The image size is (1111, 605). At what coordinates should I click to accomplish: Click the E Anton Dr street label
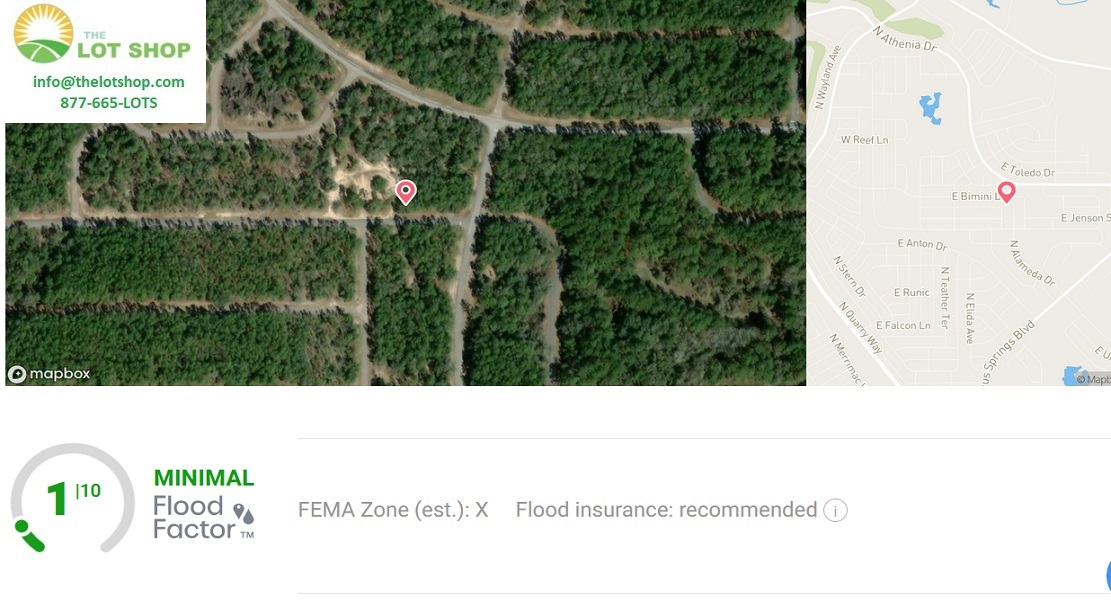click(x=922, y=244)
